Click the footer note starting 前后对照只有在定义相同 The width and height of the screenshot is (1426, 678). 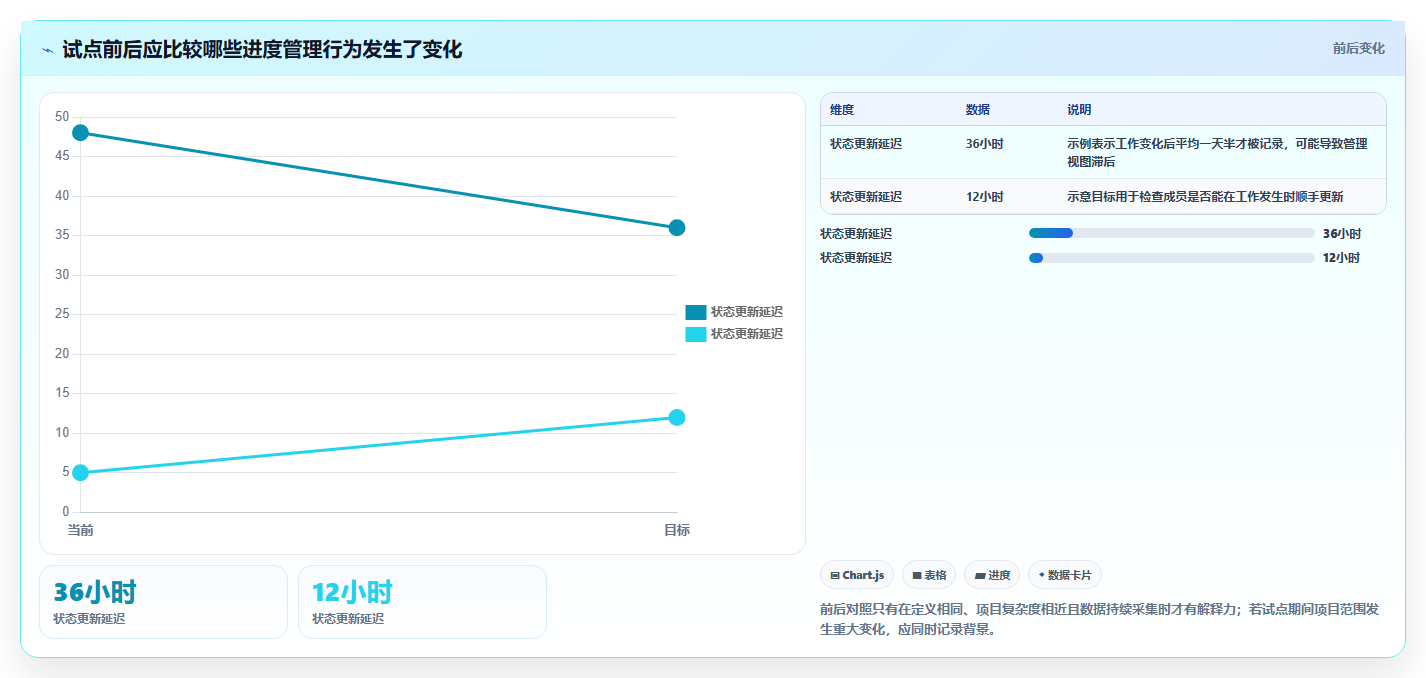coord(1100,620)
